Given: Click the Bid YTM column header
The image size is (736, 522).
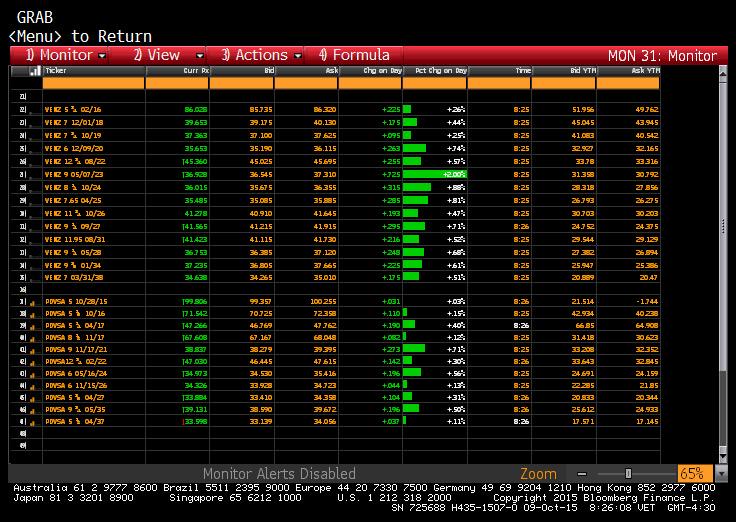Looking at the screenshot, I should (564, 71).
